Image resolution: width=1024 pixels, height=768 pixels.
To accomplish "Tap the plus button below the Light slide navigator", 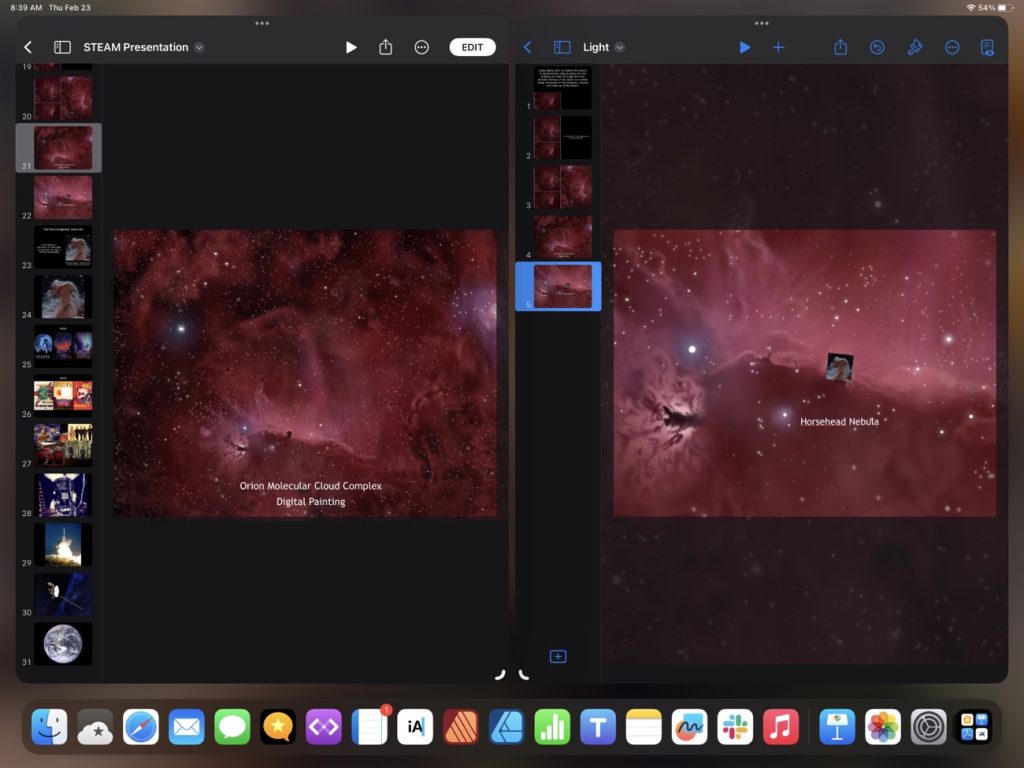I will pos(558,656).
